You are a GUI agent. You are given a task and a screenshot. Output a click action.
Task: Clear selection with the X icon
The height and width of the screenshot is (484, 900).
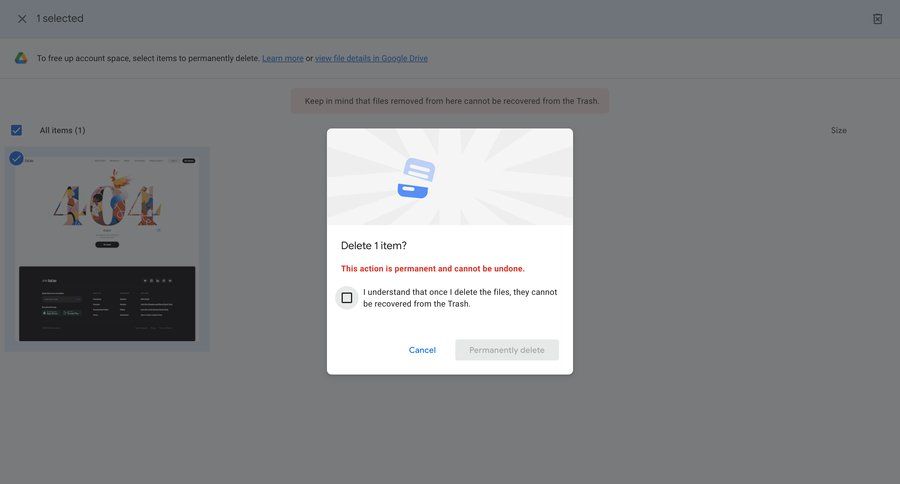pyautogui.click(x=22, y=19)
